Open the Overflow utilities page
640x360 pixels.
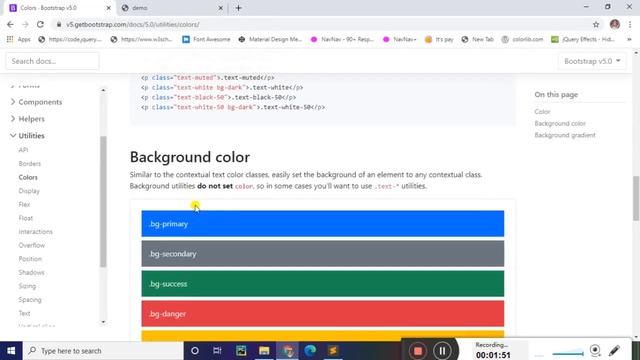pos(31,245)
